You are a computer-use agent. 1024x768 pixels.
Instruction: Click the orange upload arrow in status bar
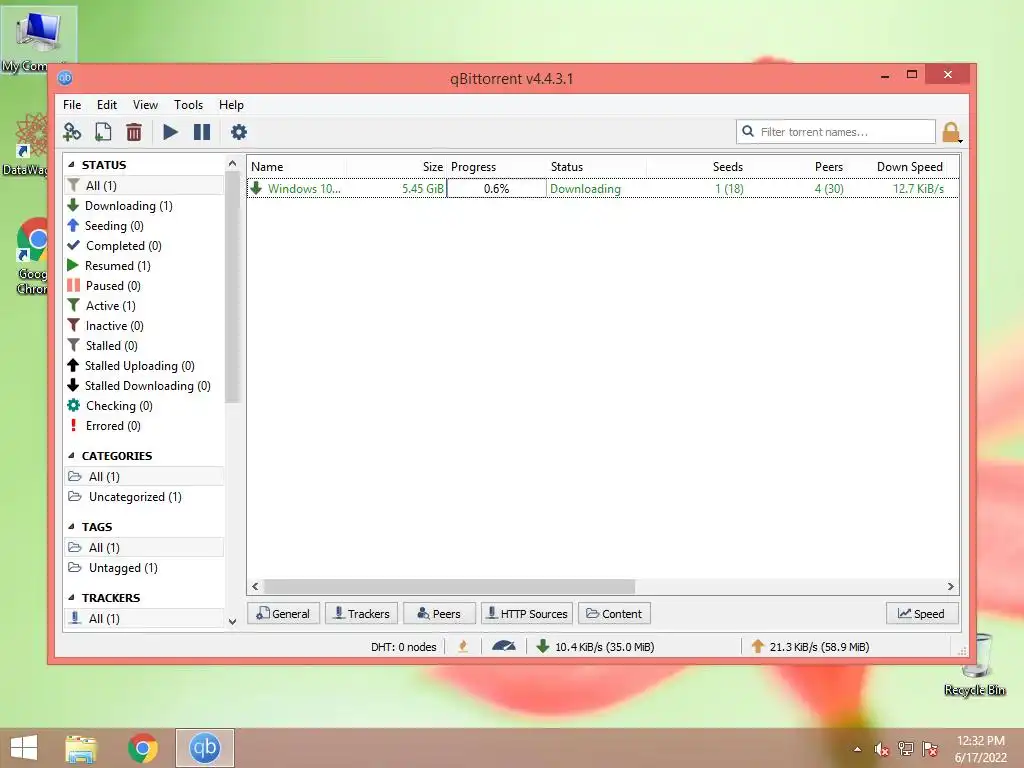[758, 647]
